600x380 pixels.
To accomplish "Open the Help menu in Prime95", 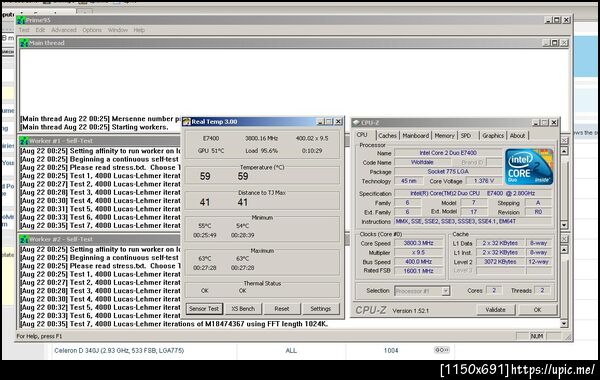I will 139,30.
